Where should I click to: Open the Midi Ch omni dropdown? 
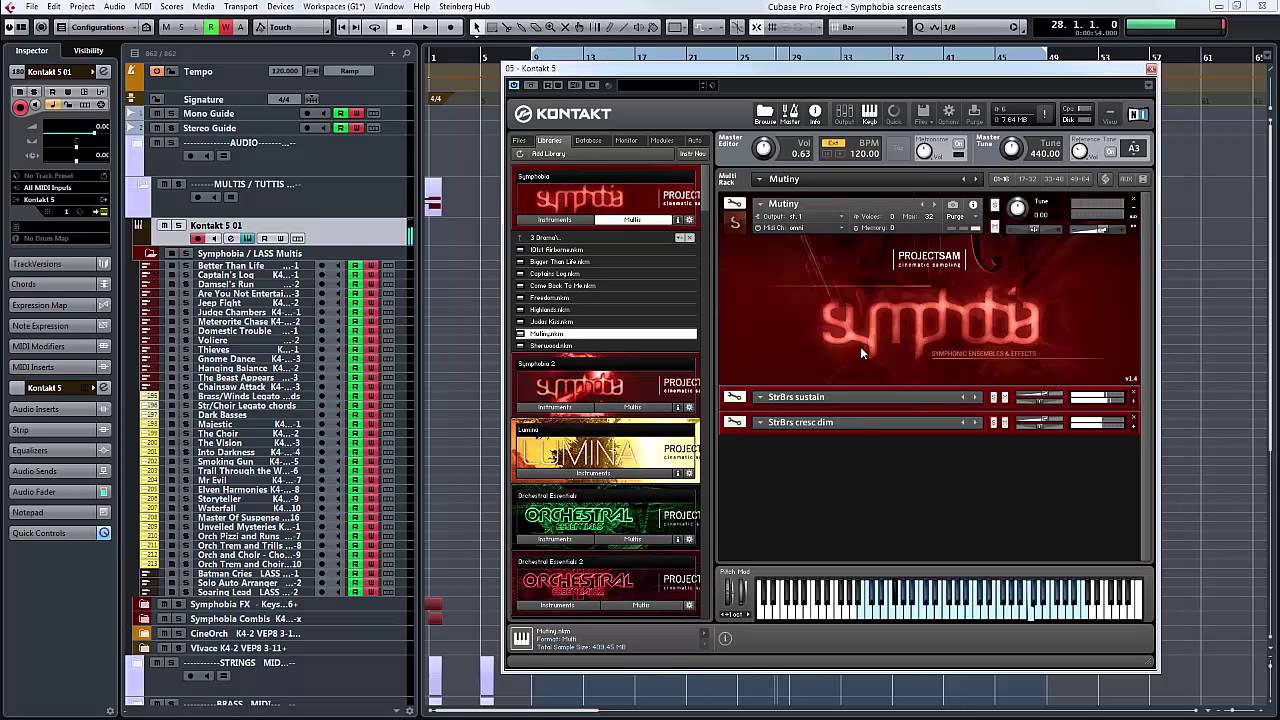pos(798,228)
